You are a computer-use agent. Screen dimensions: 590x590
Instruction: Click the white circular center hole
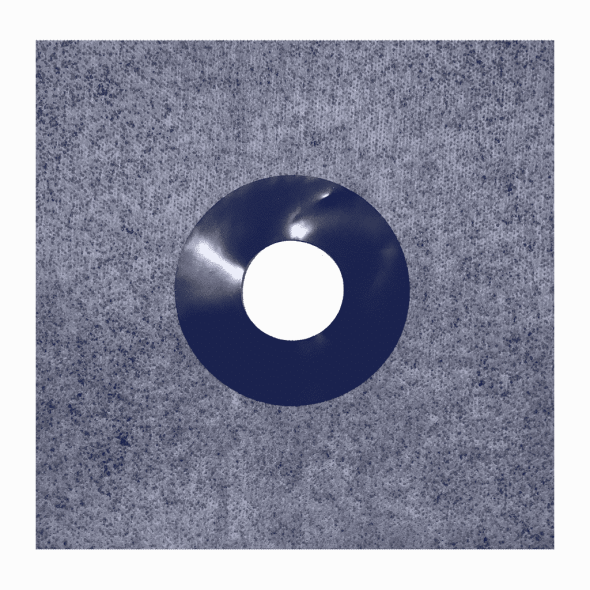click(x=293, y=290)
